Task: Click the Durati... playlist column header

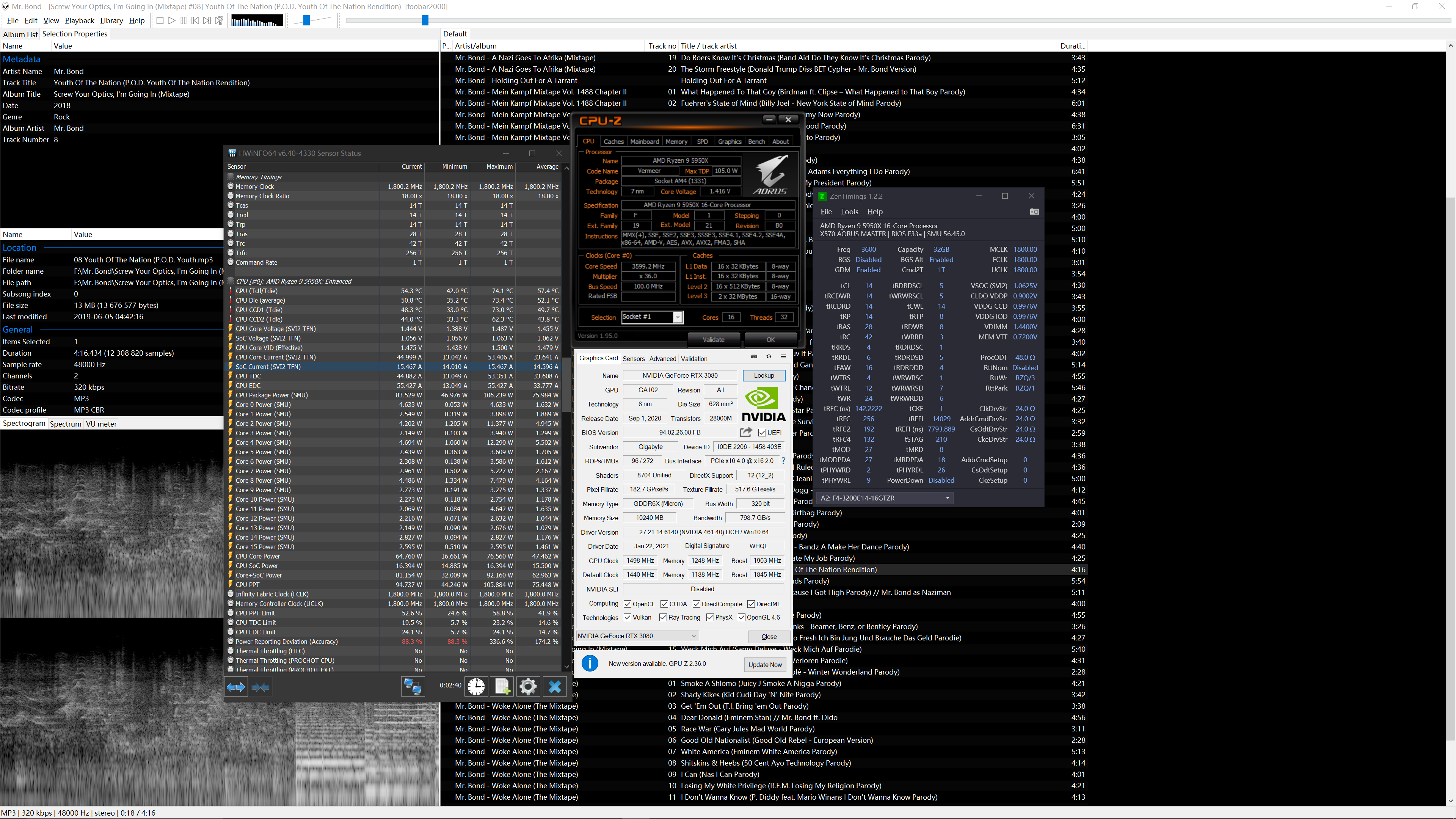Action: [1072, 46]
